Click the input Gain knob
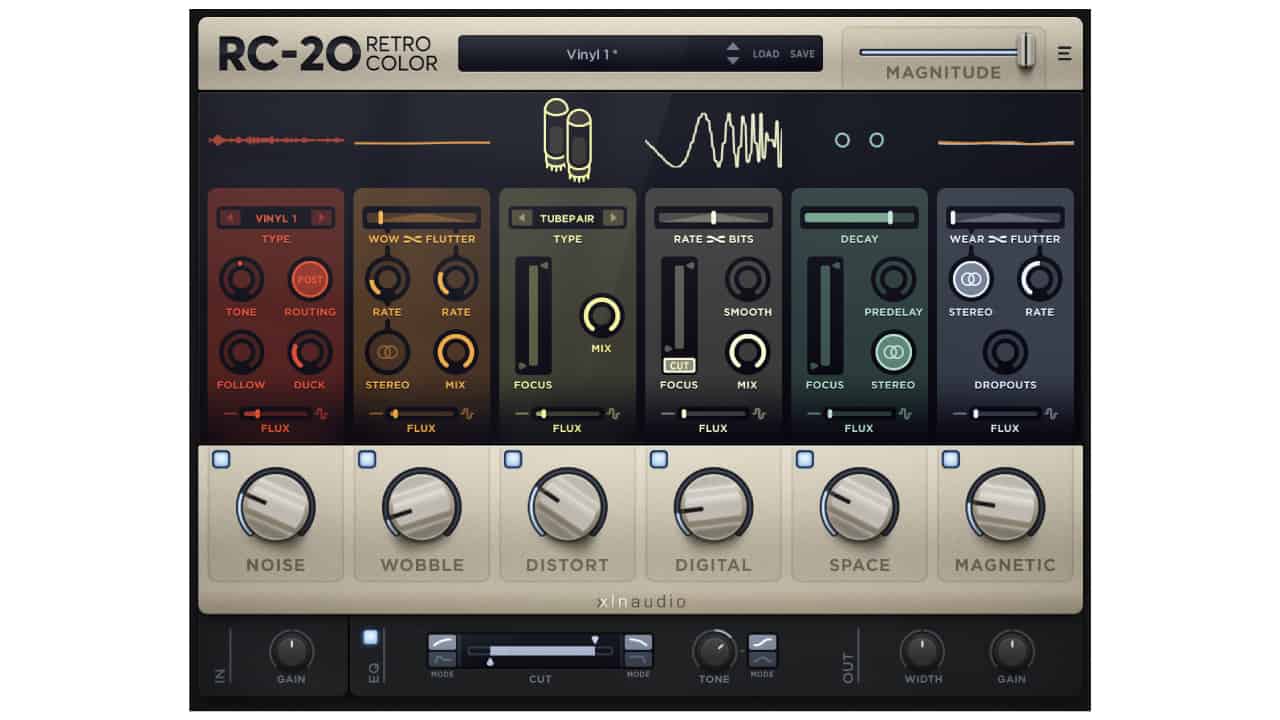 291,651
